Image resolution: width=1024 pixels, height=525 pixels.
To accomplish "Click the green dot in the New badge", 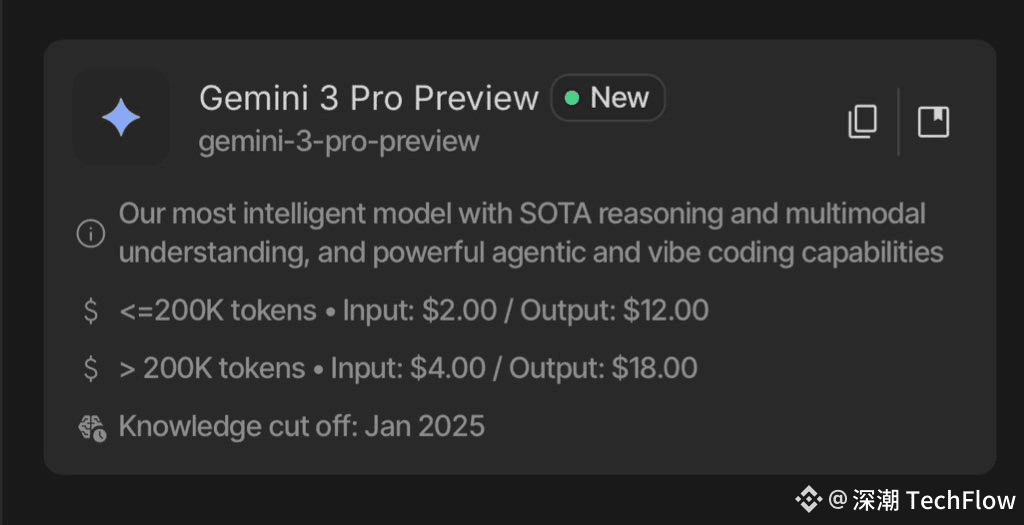I will (x=572, y=98).
